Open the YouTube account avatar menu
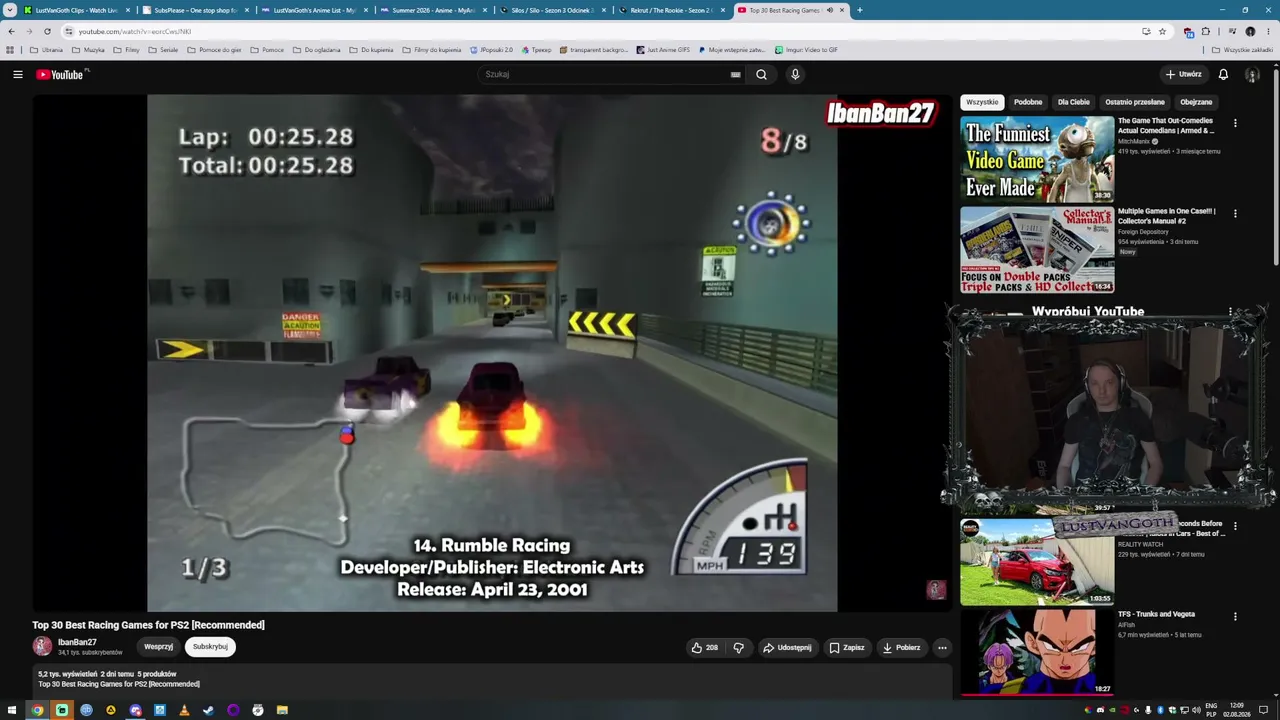 point(1252,74)
